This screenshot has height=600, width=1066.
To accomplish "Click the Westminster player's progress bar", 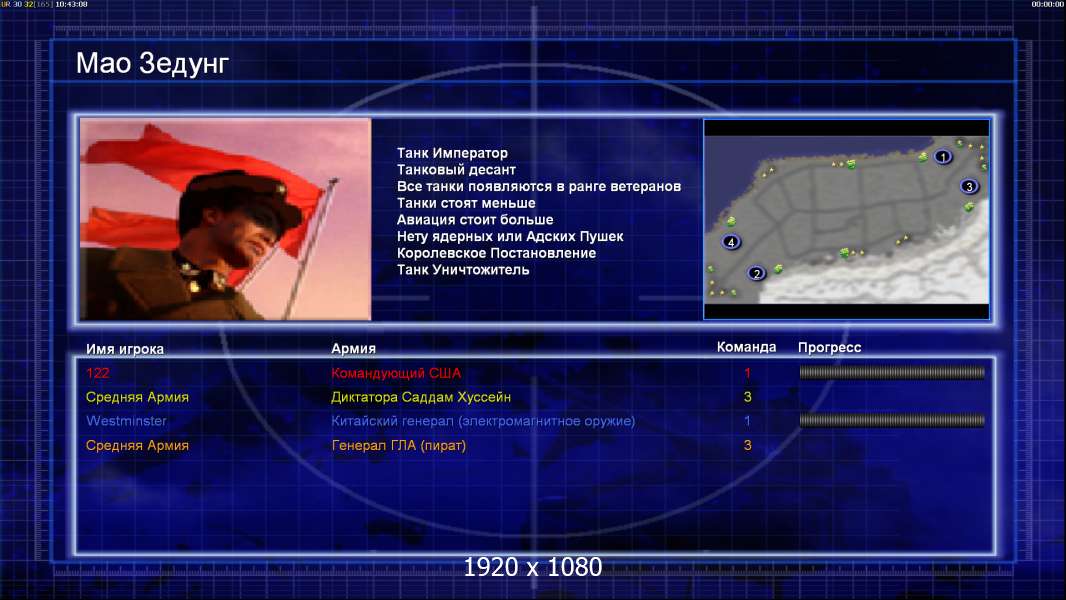I will tap(892, 421).
